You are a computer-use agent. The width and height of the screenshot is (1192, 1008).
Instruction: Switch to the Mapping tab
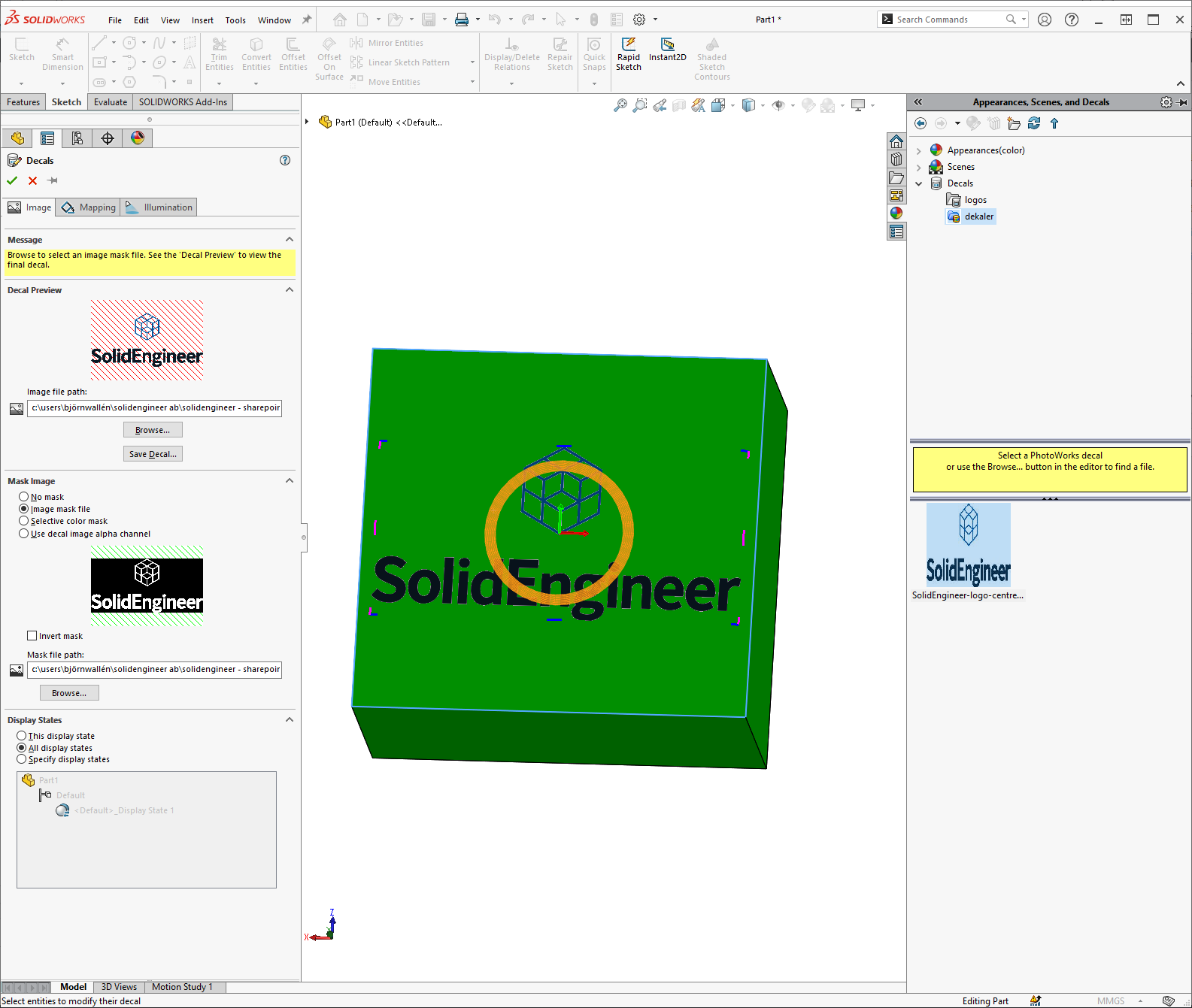(89, 207)
